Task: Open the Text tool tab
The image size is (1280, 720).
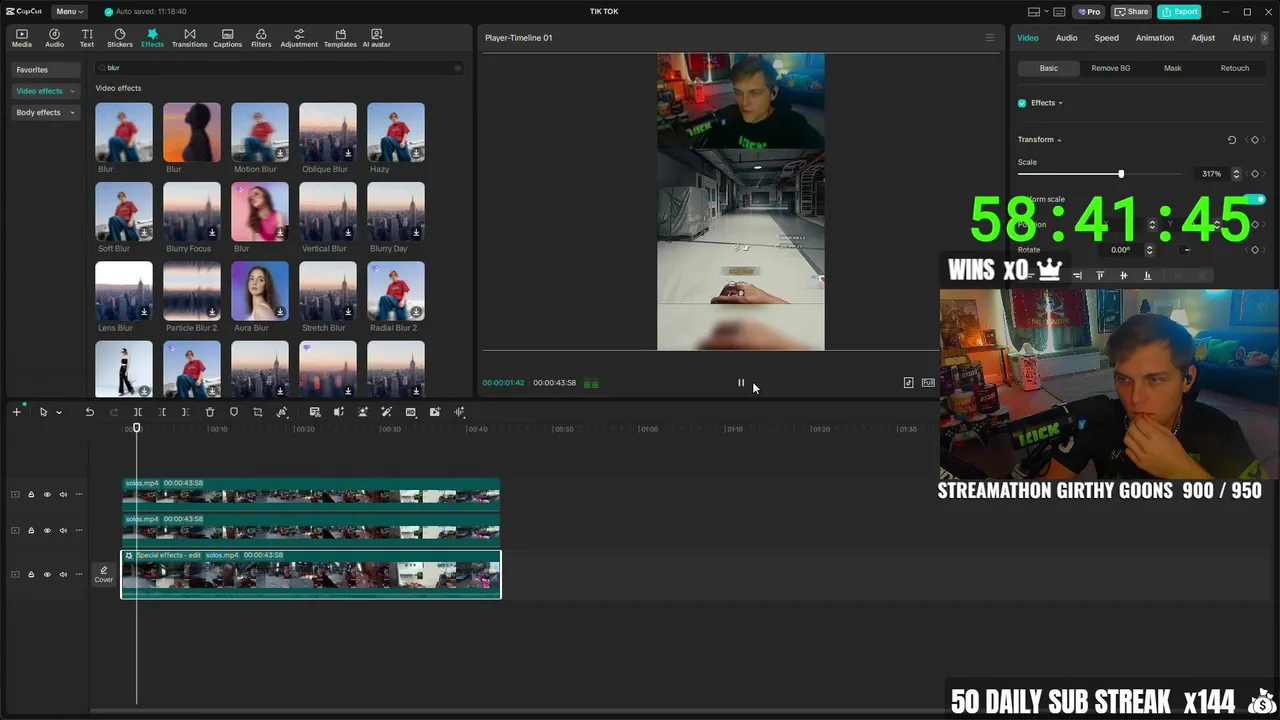Action: [x=87, y=38]
